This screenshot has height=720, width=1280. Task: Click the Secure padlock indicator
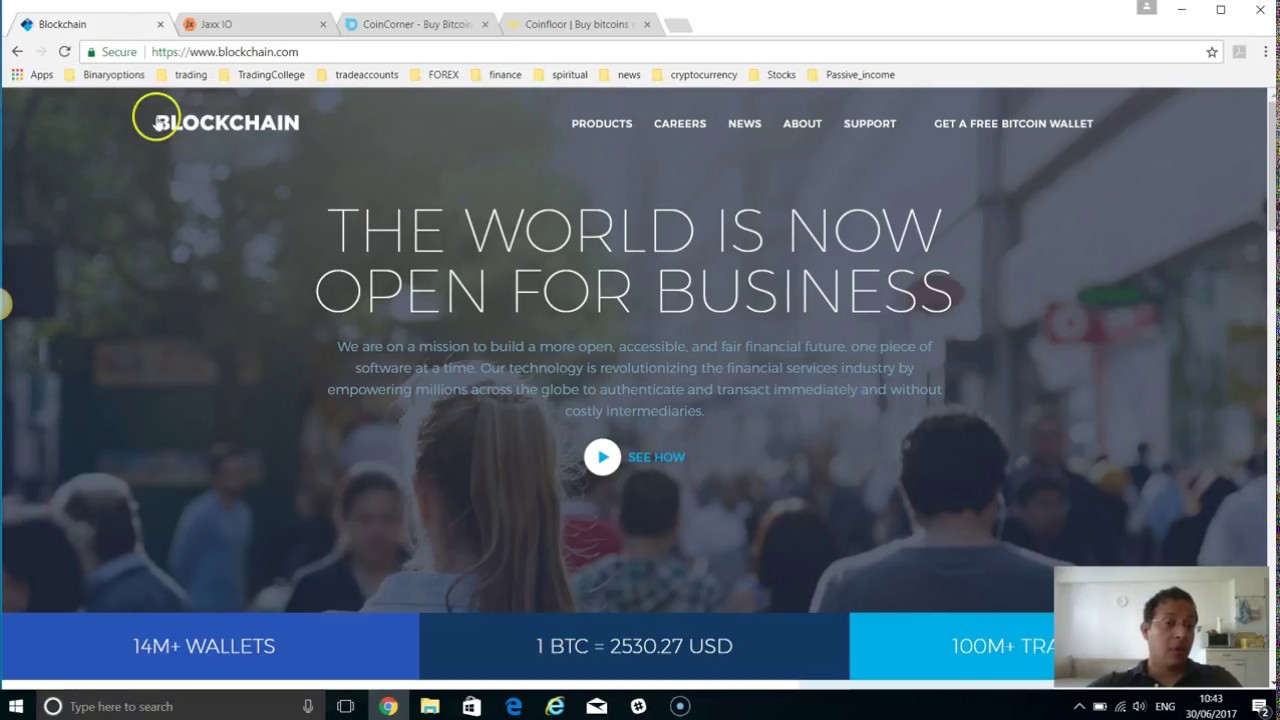coord(111,52)
